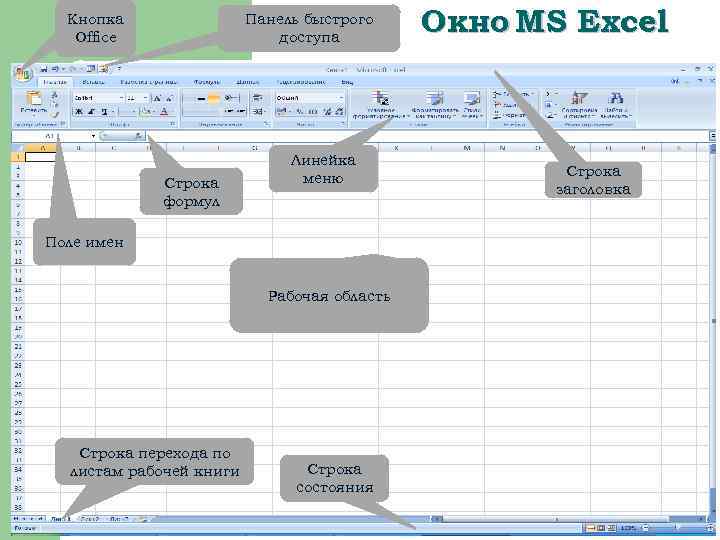Open the Format as Table gallery
720x540 pixels.
tap(434, 105)
